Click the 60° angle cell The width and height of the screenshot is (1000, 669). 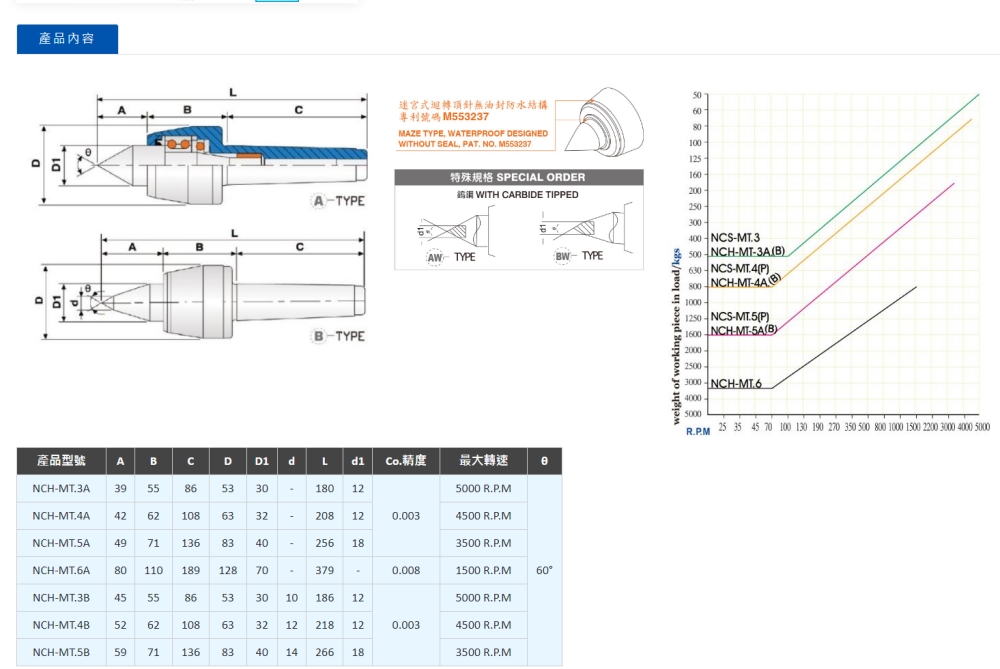(x=544, y=570)
